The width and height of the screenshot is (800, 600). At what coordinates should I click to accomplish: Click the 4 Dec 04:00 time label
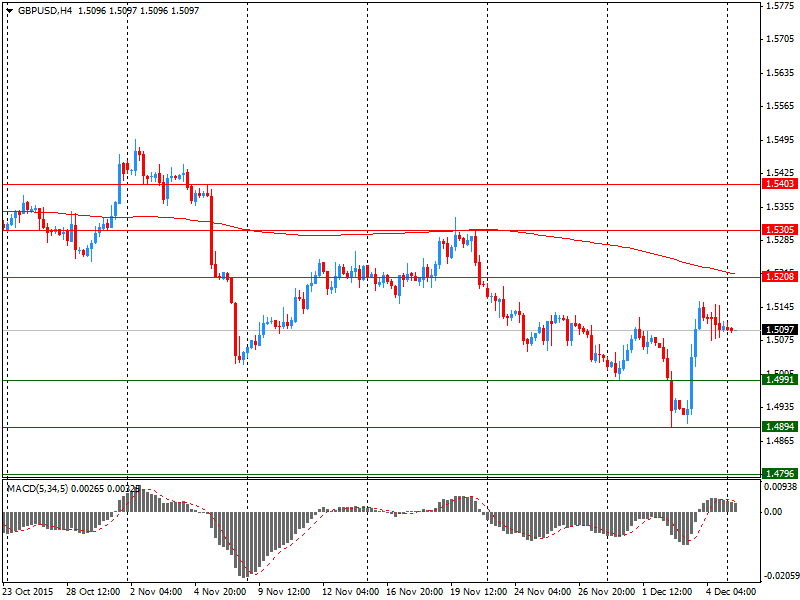[x=732, y=592]
